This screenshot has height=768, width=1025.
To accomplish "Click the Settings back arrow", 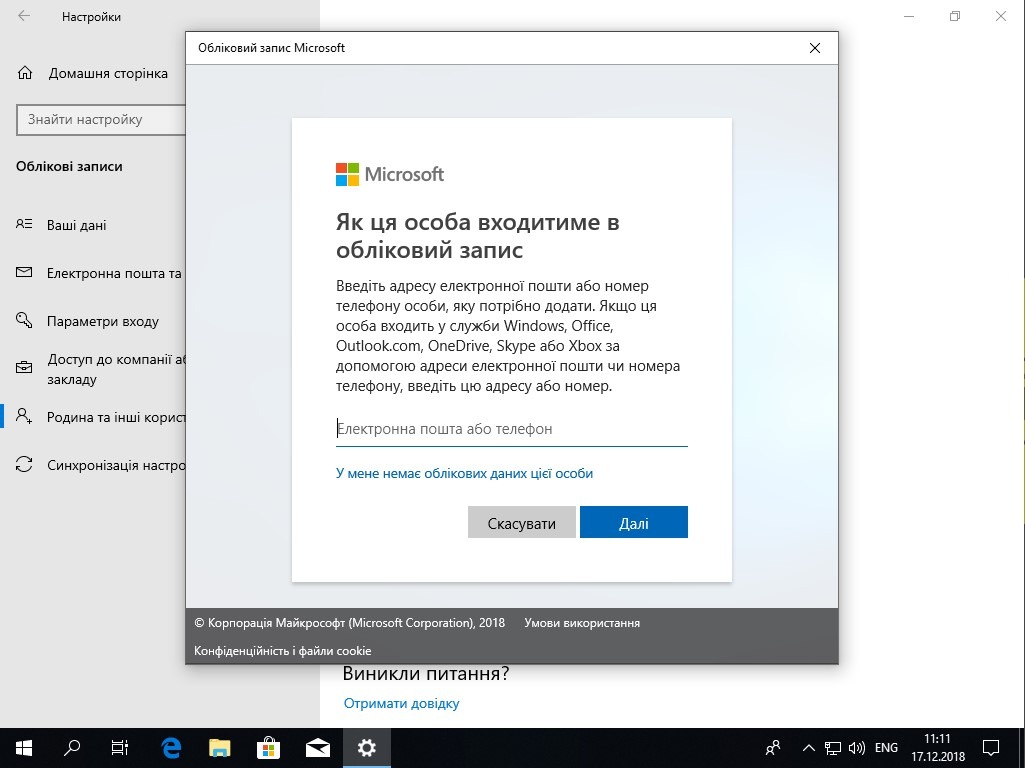I will pos(24,16).
